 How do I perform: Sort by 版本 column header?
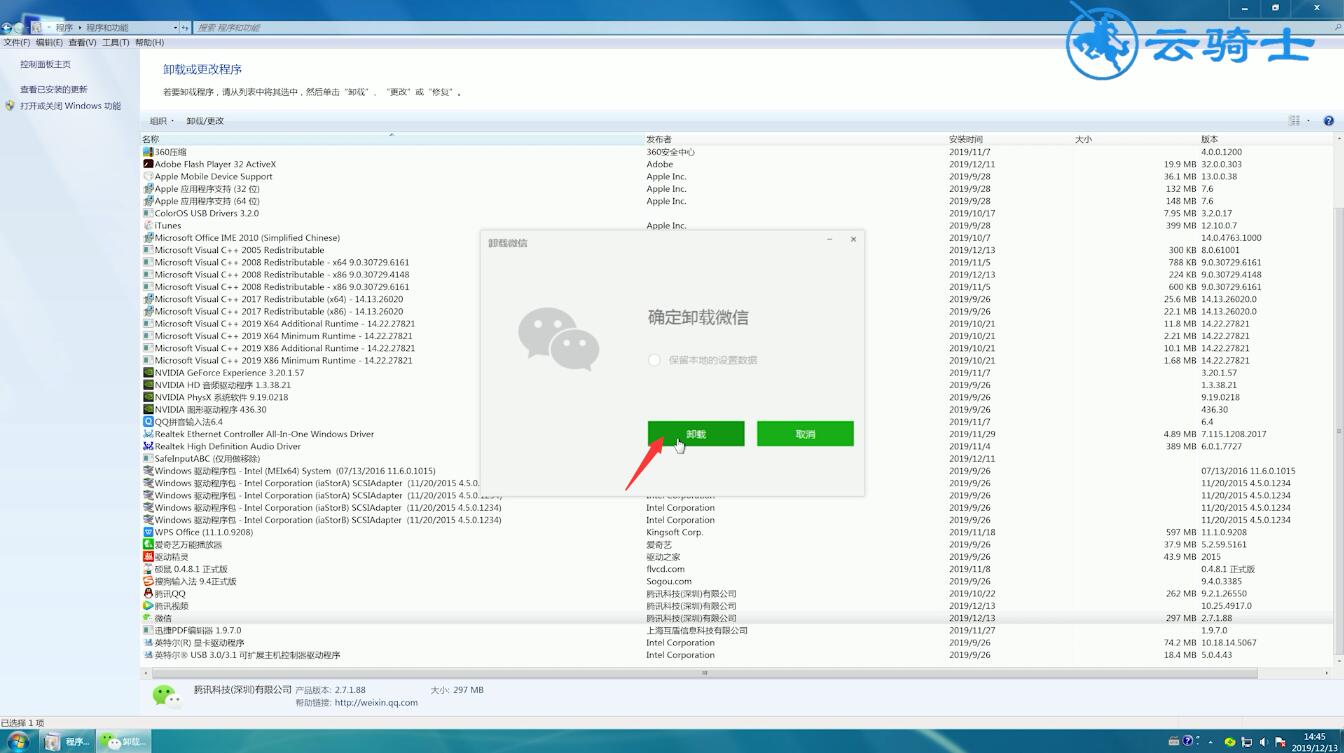[x=1210, y=139]
